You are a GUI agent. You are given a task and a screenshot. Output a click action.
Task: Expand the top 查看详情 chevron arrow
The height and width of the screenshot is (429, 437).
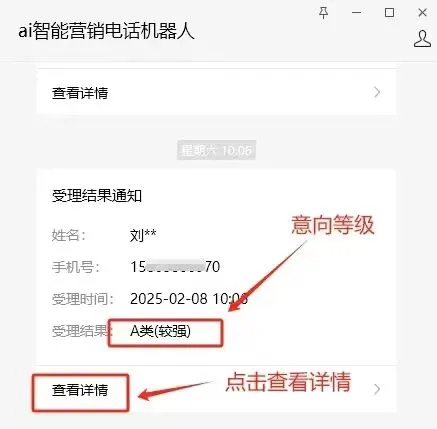[x=377, y=92]
